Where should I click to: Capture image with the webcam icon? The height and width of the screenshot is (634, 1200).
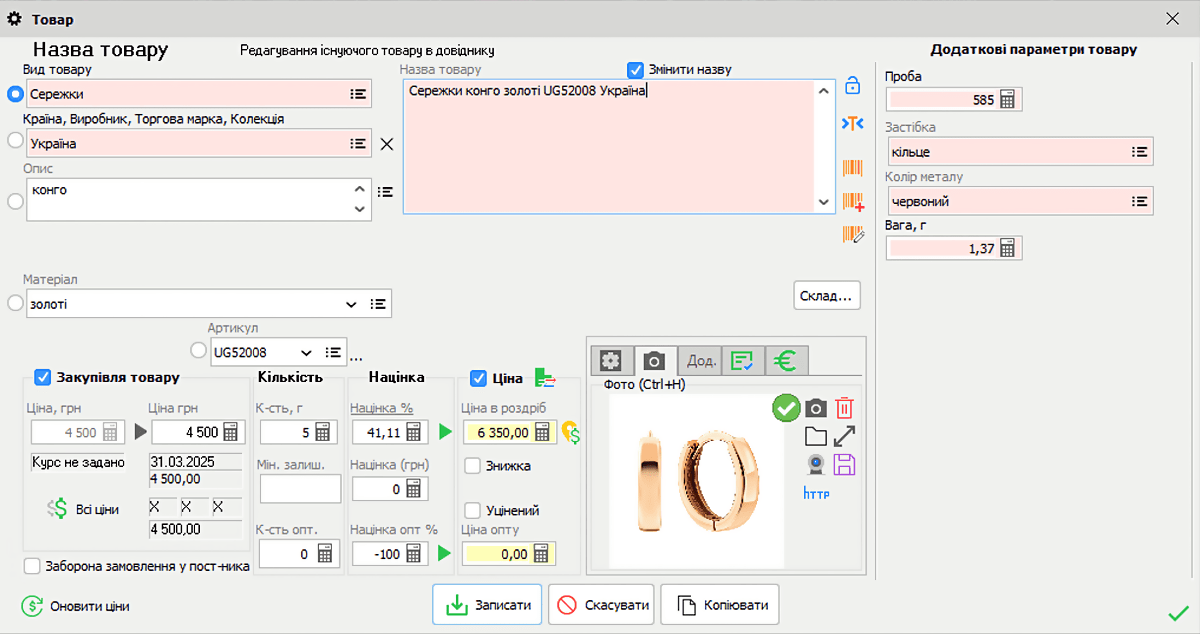(815, 462)
